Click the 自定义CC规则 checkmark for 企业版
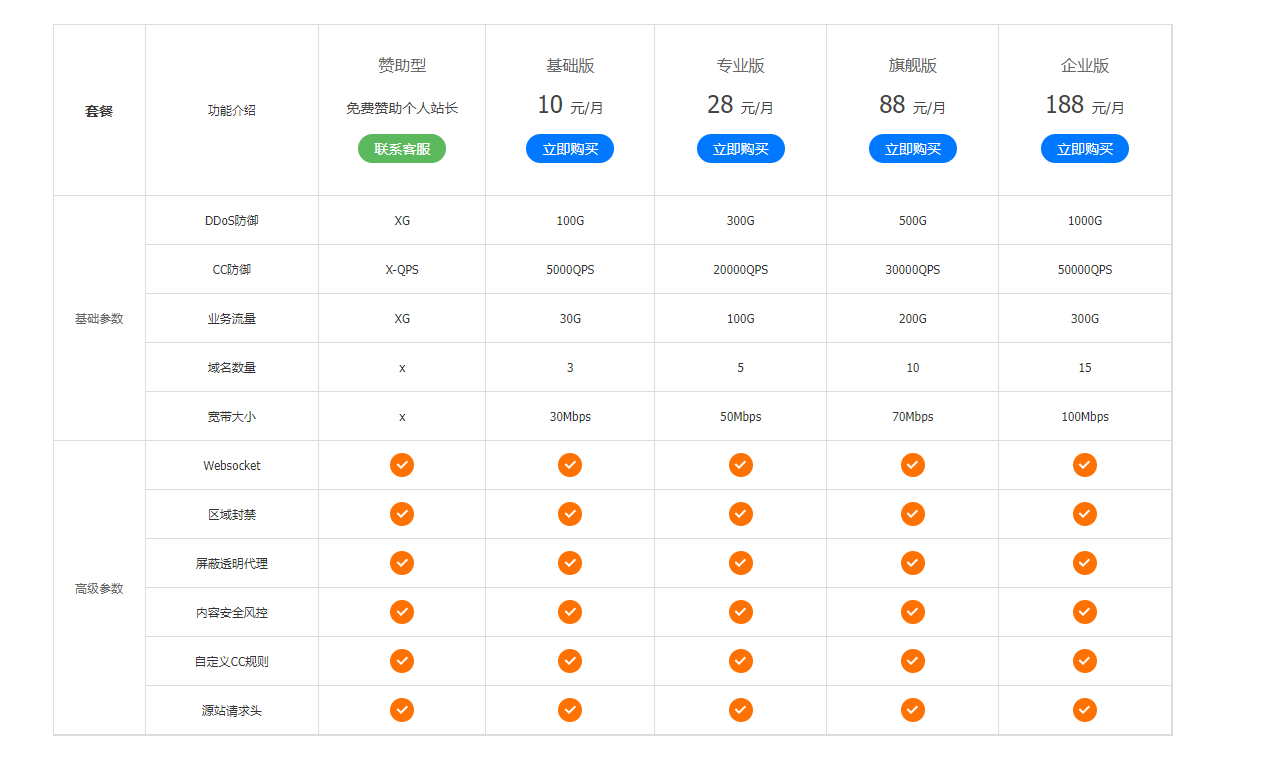1277x757 pixels. click(1085, 661)
